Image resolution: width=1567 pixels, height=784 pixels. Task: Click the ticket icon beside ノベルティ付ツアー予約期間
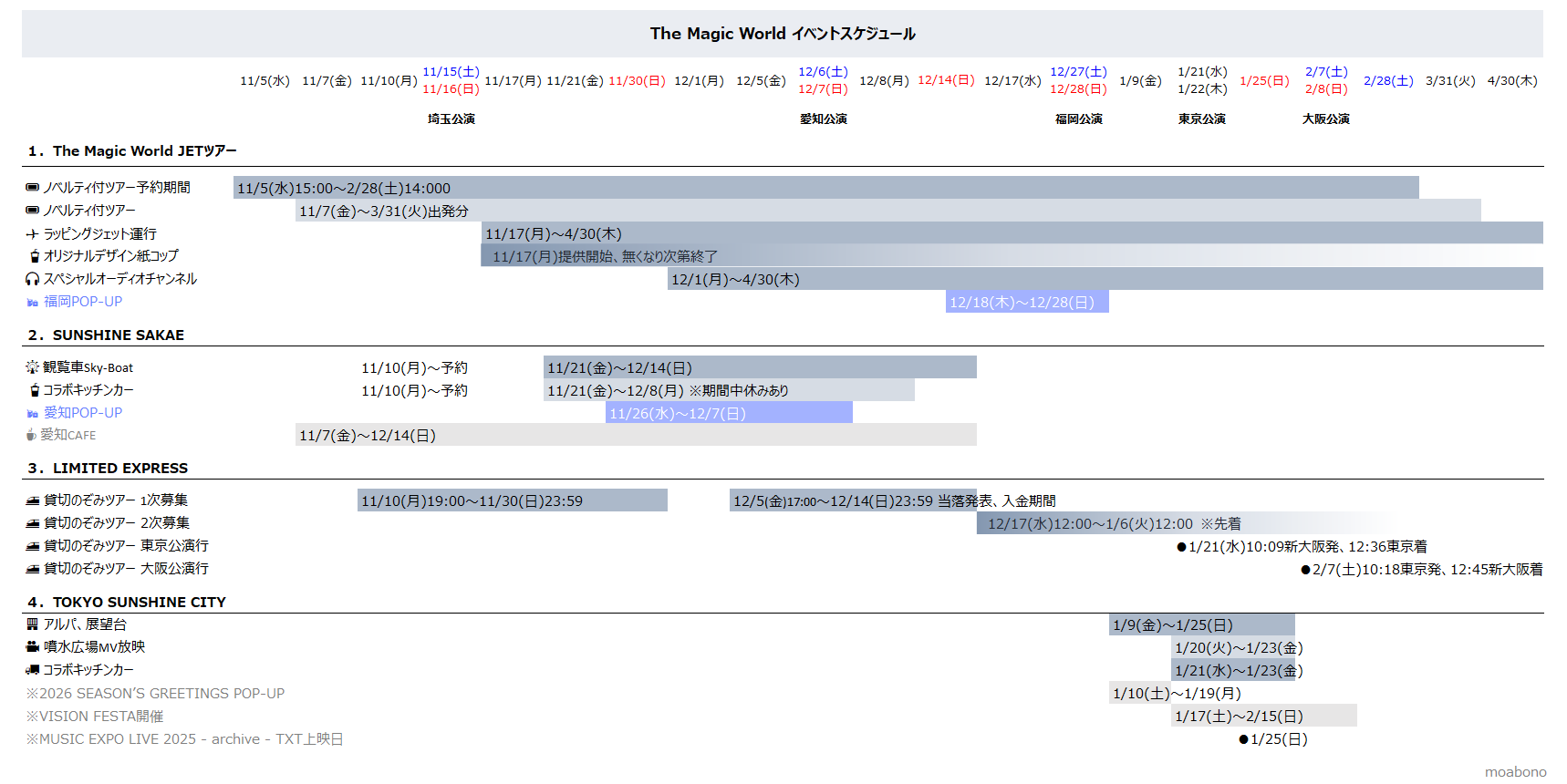[33, 188]
